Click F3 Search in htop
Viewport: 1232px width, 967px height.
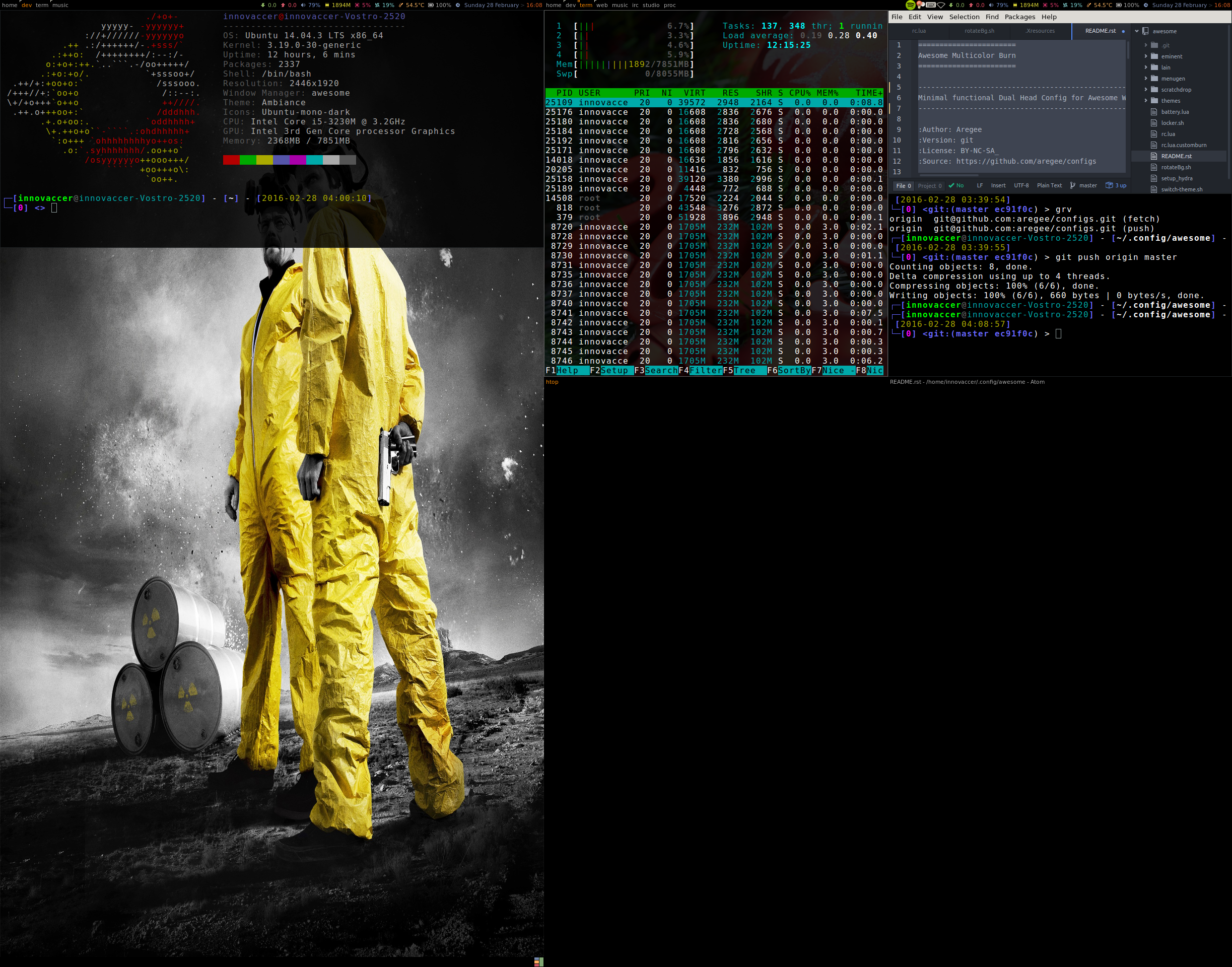click(656, 370)
